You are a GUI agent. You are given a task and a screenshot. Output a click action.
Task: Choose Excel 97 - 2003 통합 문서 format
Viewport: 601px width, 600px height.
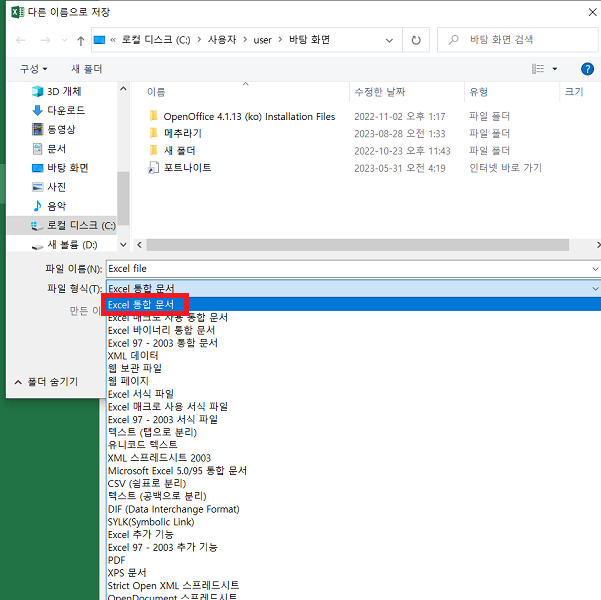pyautogui.click(x=163, y=343)
